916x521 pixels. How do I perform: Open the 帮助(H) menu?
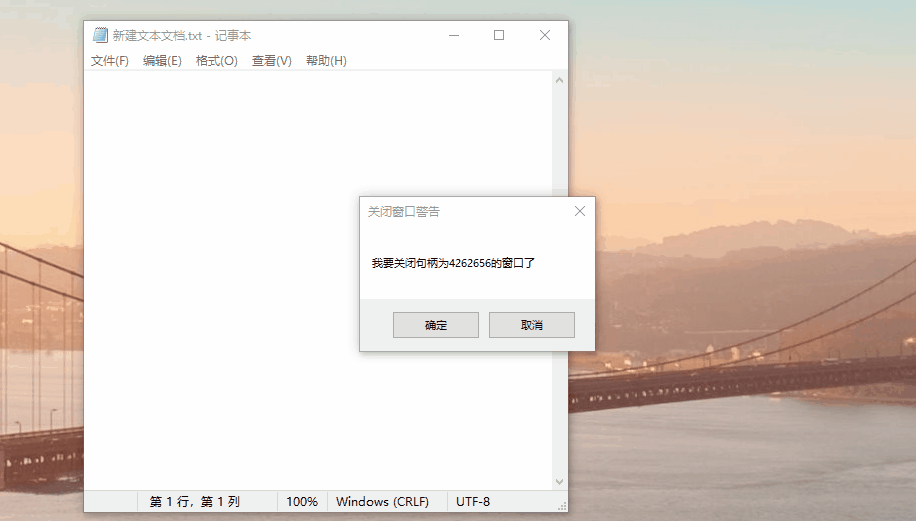coord(326,61)
